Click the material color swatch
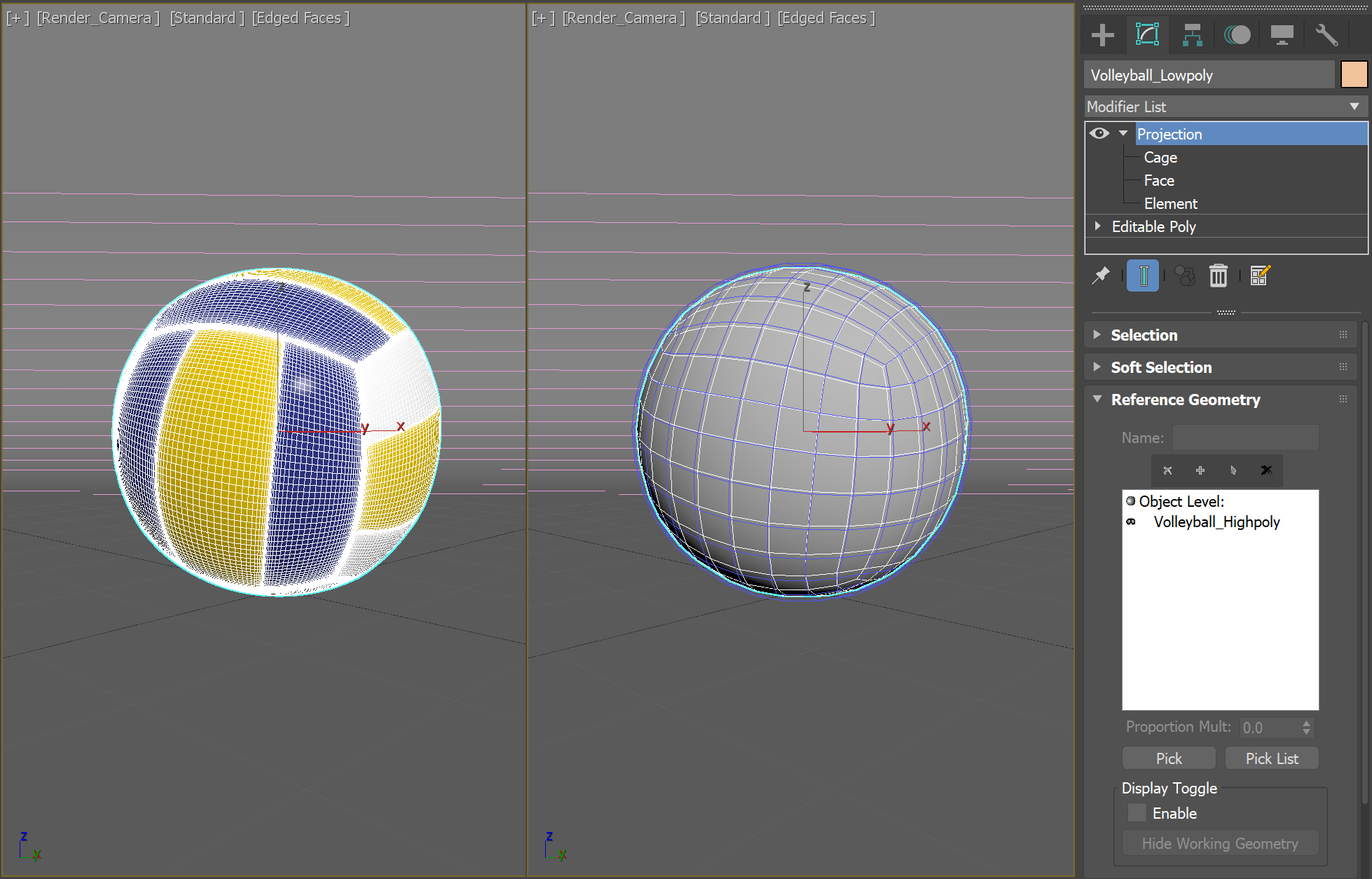The image size is (1372, 879). tap(1354, 74)
